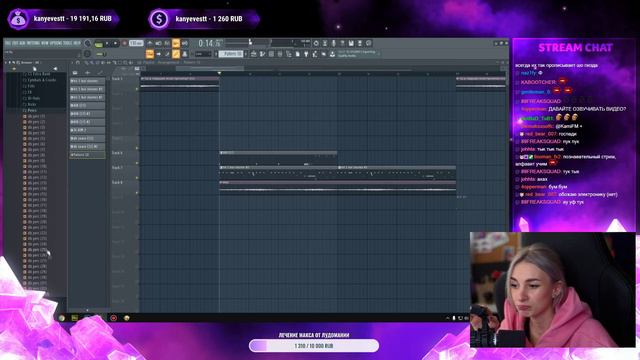640x360 pixels.
Task: Open the HELP menu
Action: [77, 43]
